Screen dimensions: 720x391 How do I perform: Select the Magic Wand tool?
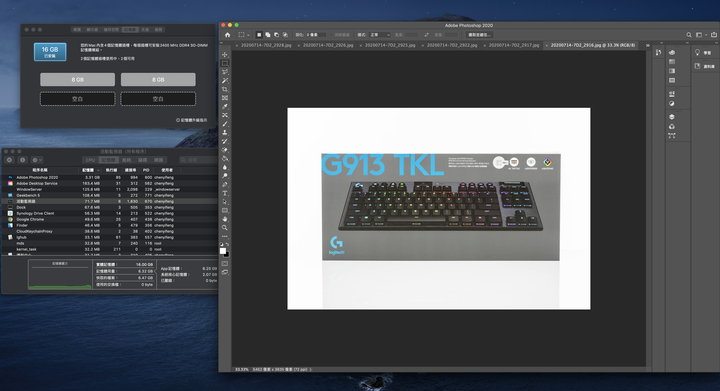point(225,81)
